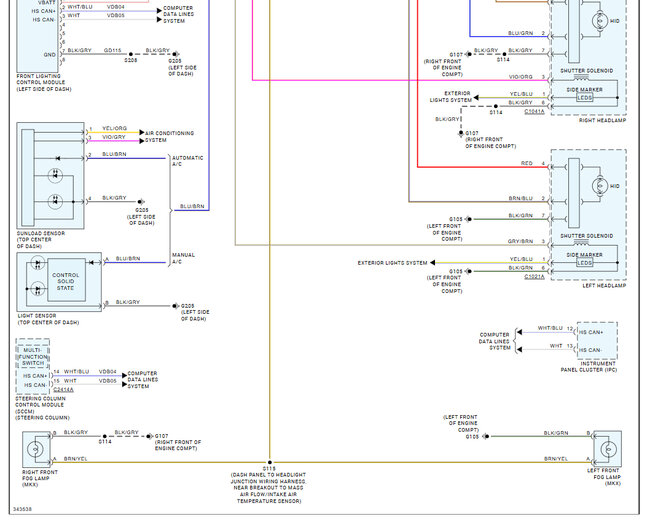
Task: Click the Shutter Solenoid label in Left Headlamp
Action: 586,236
